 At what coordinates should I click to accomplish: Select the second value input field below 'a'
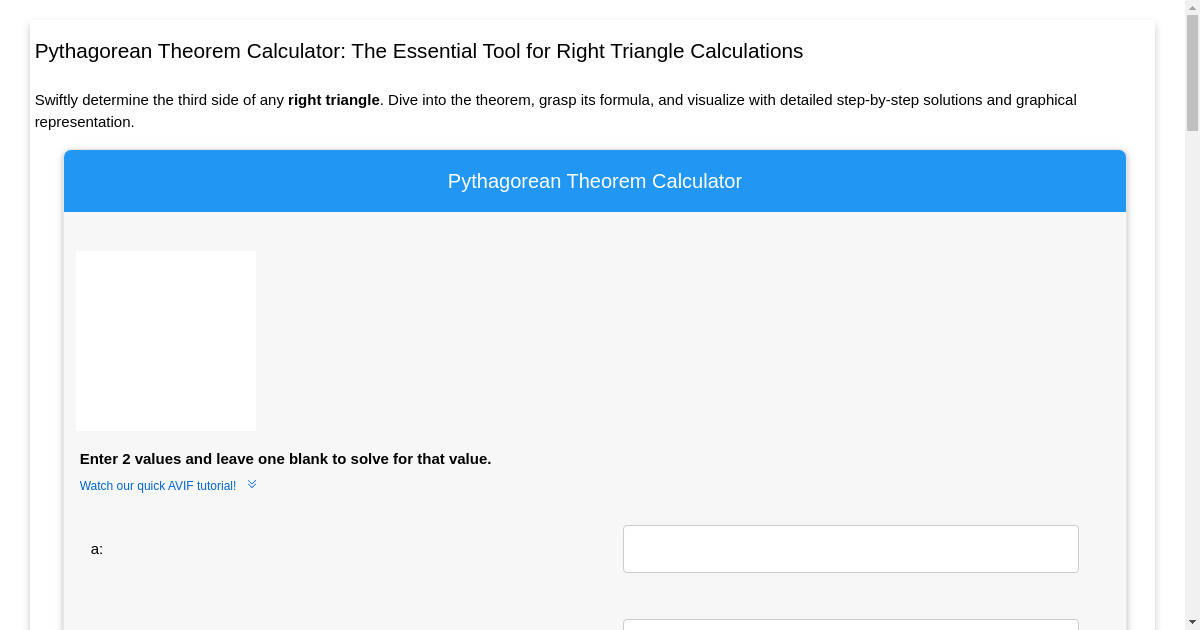(x=850, y=625)
